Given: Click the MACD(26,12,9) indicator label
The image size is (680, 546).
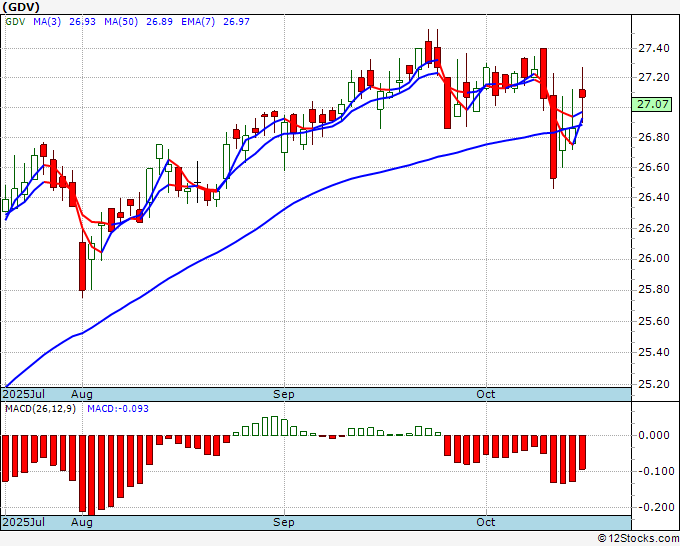Looking at the screenshot, I should click(x=40, y=409).
